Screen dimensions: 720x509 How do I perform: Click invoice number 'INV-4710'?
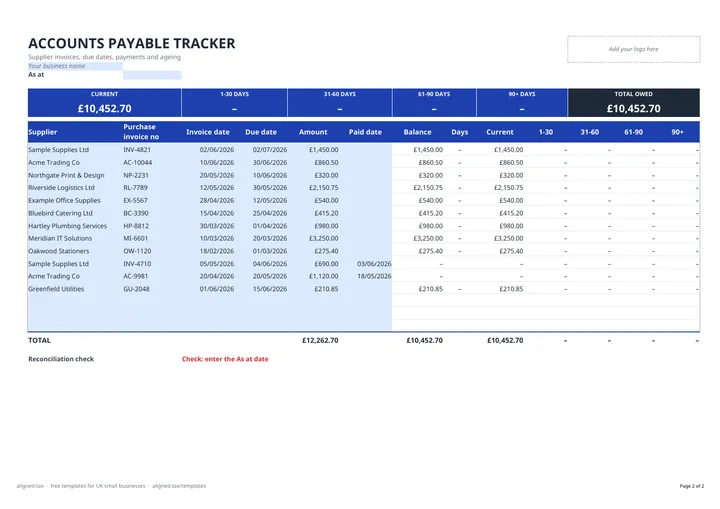pos(137,264)
